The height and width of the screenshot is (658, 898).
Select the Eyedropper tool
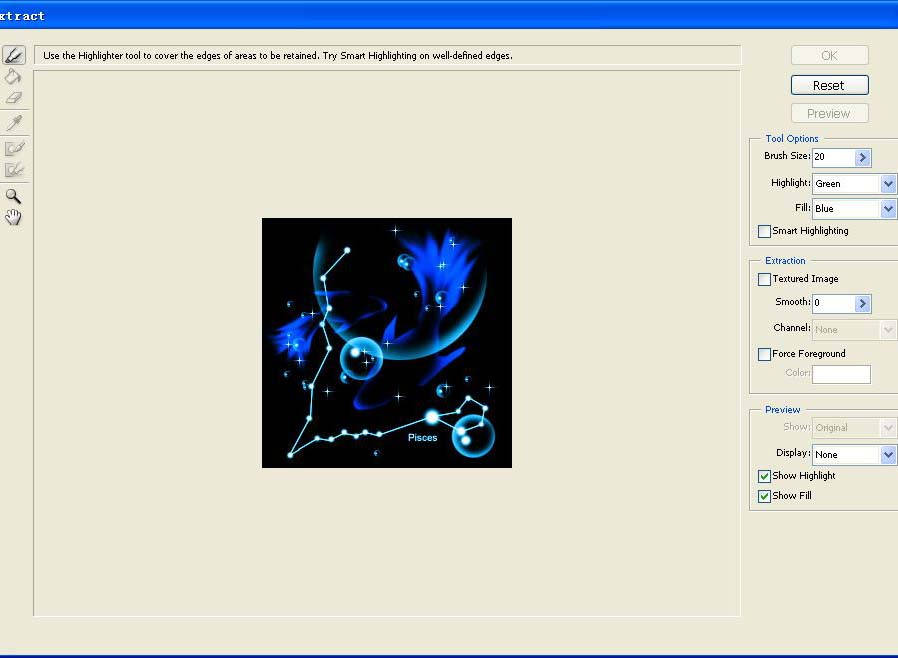coord(13,123)
